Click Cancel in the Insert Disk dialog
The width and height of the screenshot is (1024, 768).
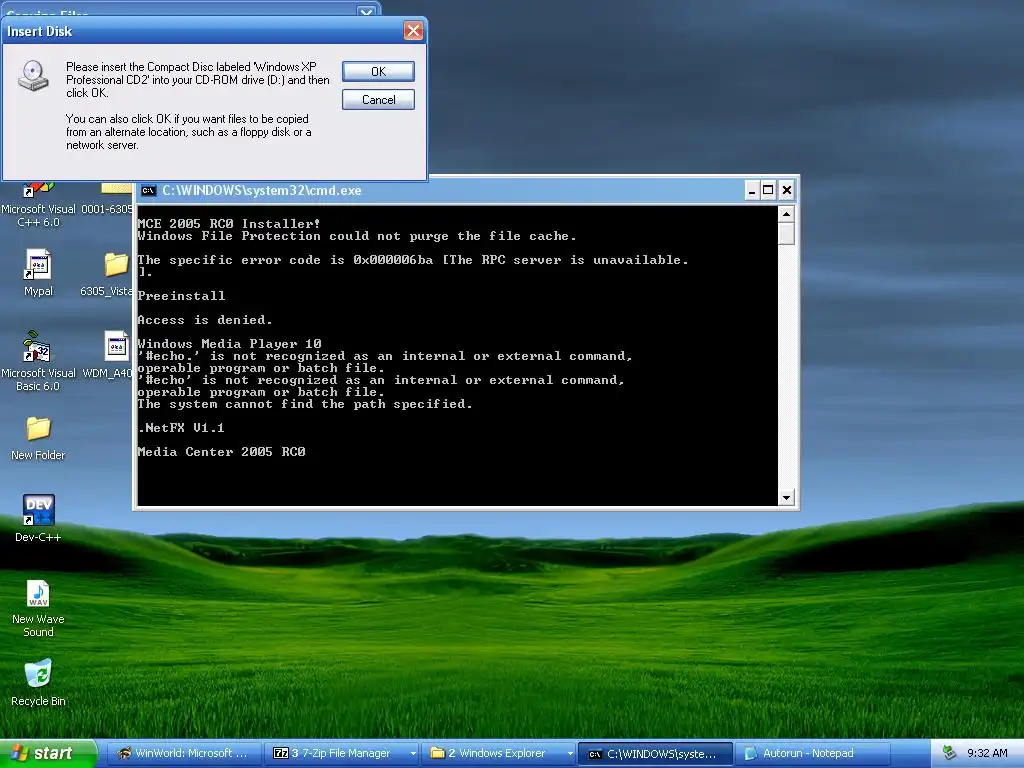pos(378,99)
